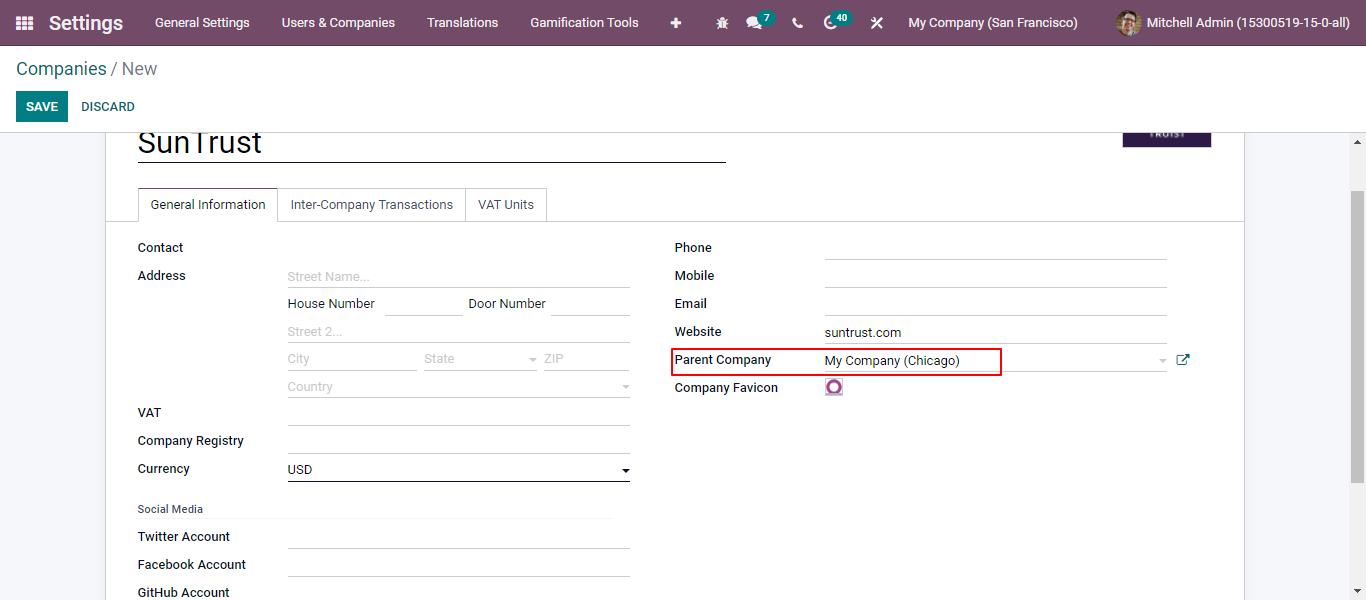
Task: Click the City field
Action: click(352, 359)
